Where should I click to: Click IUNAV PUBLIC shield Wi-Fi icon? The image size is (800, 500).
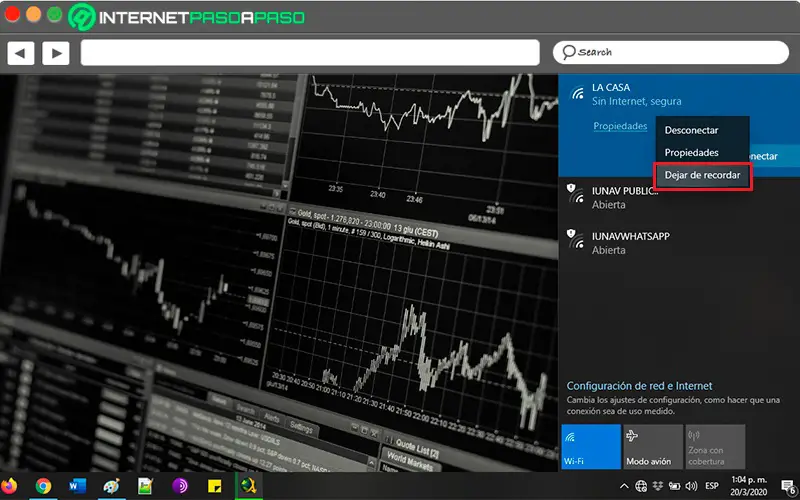click(x=576, y=193)
